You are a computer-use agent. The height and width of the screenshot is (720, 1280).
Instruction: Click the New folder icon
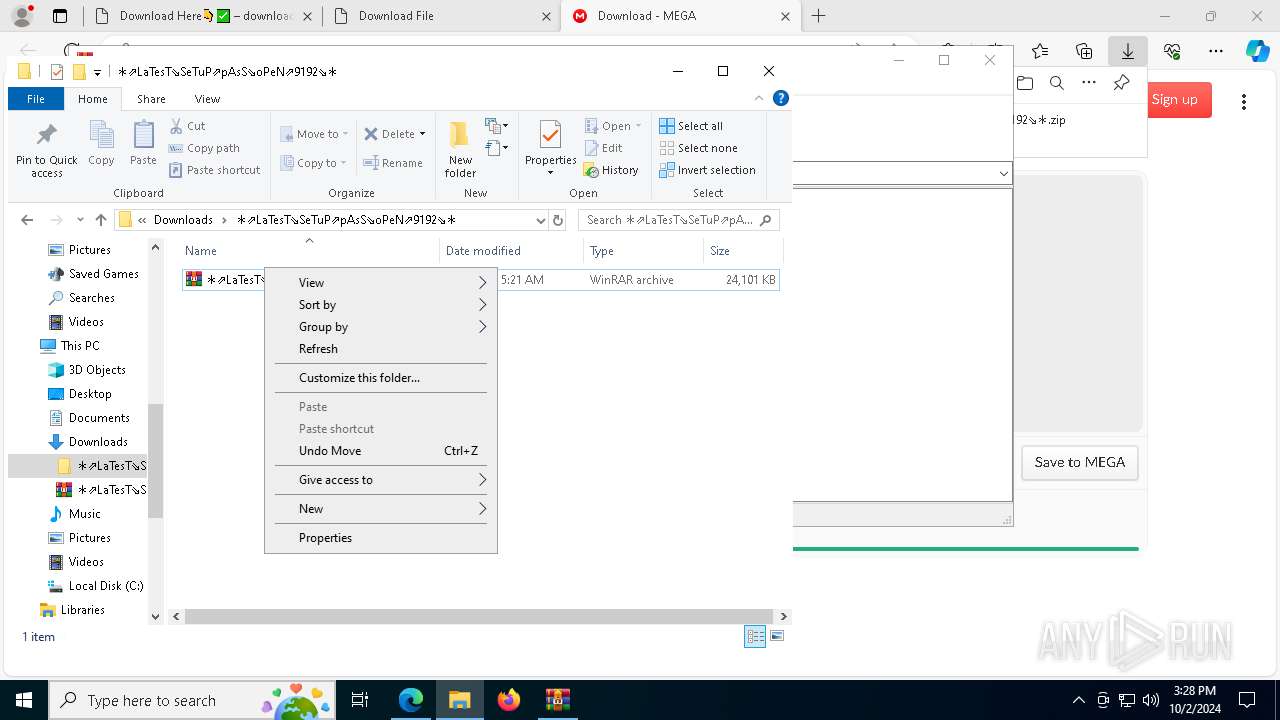click(x=460, y=149)
